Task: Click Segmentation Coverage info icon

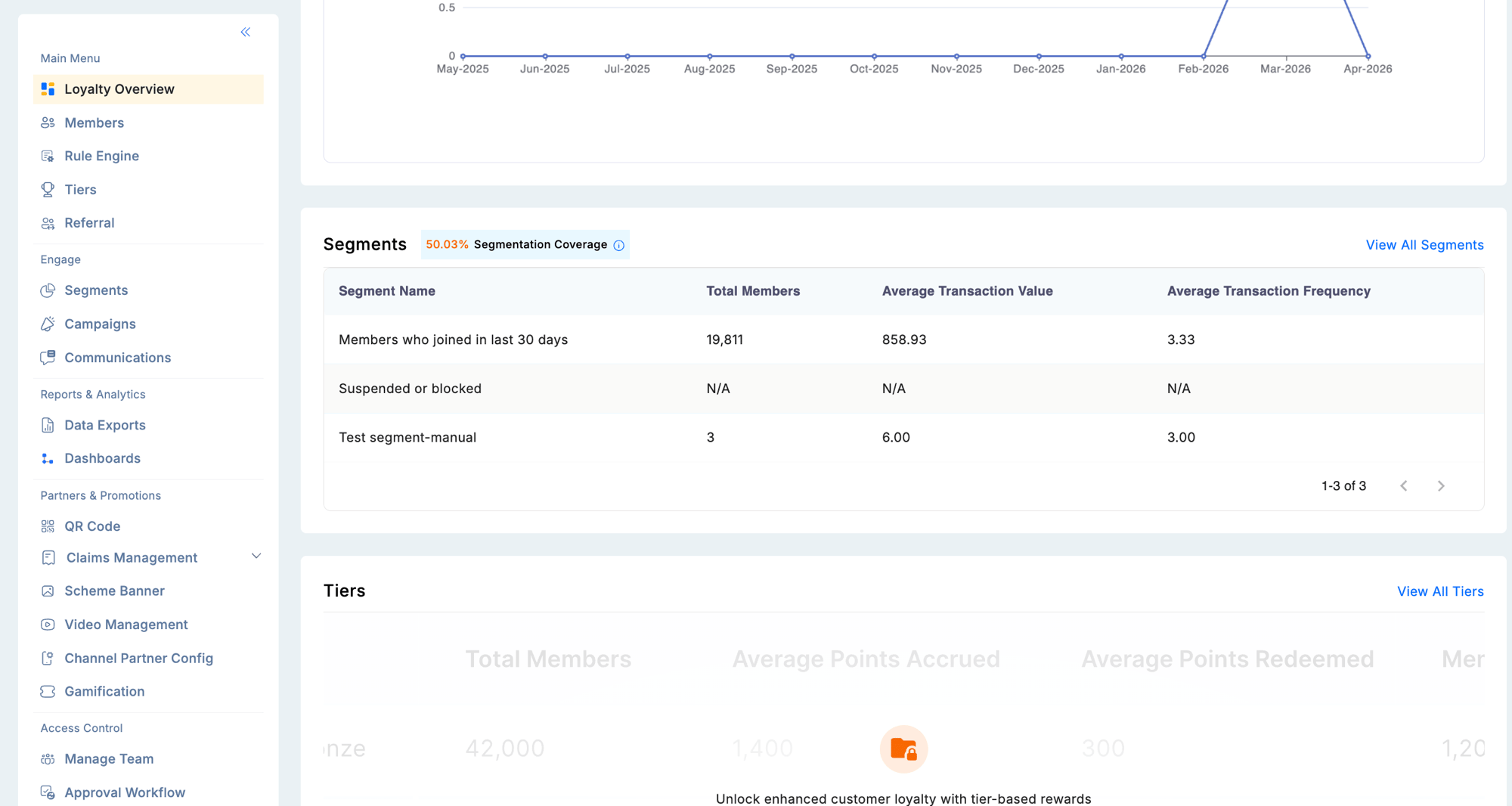Action: pyautogui.click(x=618, y=245)
